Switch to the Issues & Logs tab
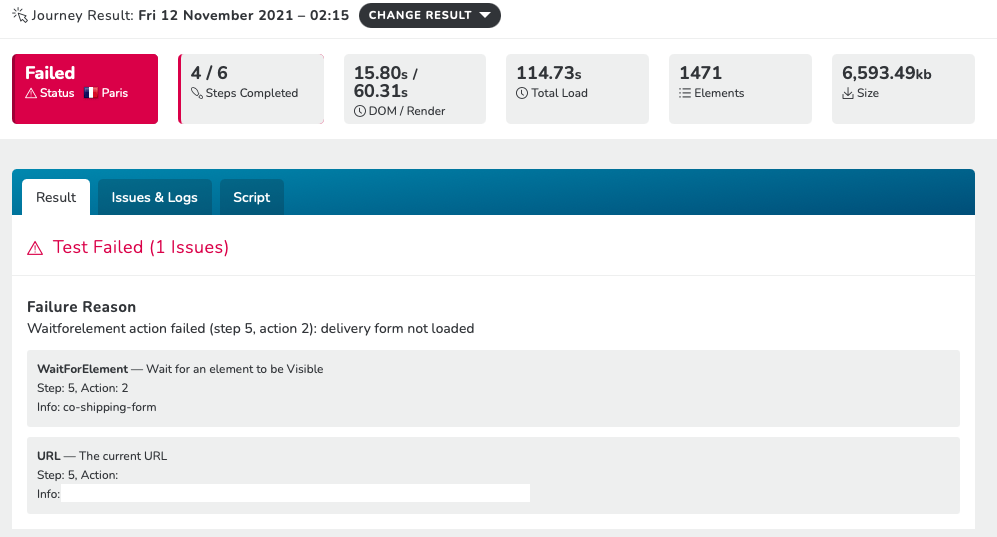This screenshot has height=537, width=997. tap(155, 197)
